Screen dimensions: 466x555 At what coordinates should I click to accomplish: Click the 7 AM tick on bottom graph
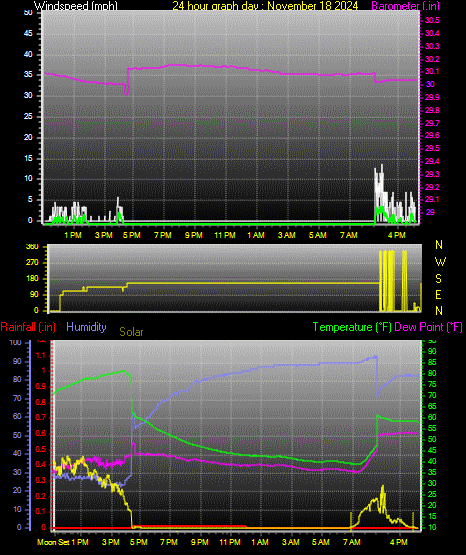(x=352, y=542)
